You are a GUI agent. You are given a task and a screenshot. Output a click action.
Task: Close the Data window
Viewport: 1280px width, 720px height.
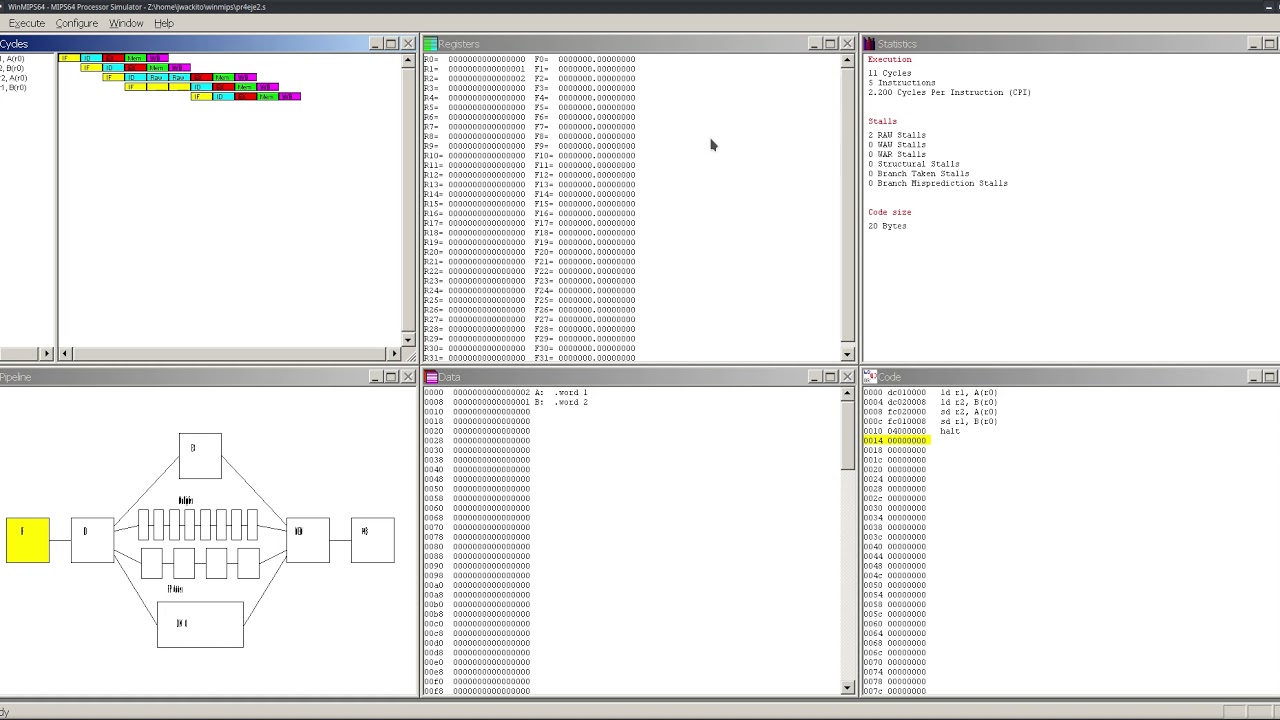coord(847,377)
